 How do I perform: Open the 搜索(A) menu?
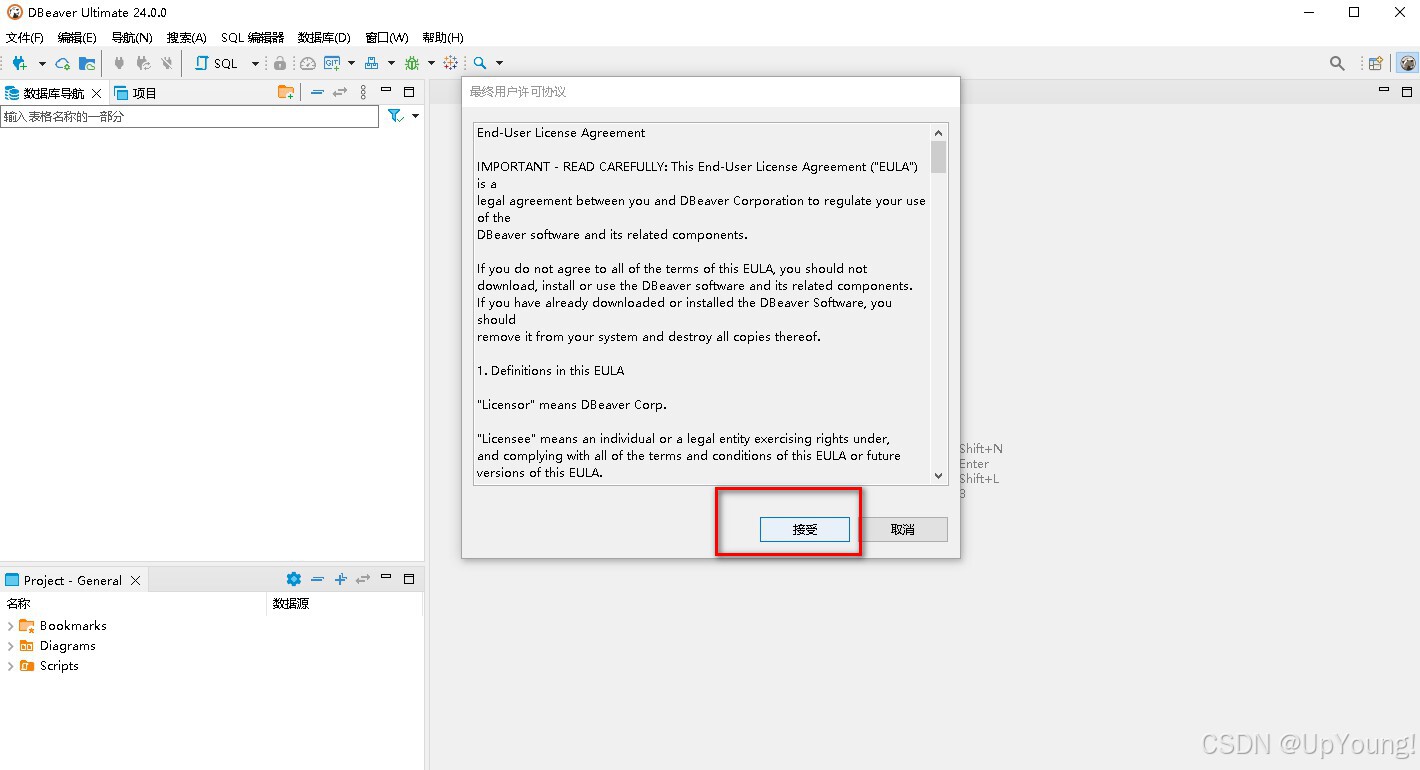tap(187, 38)
